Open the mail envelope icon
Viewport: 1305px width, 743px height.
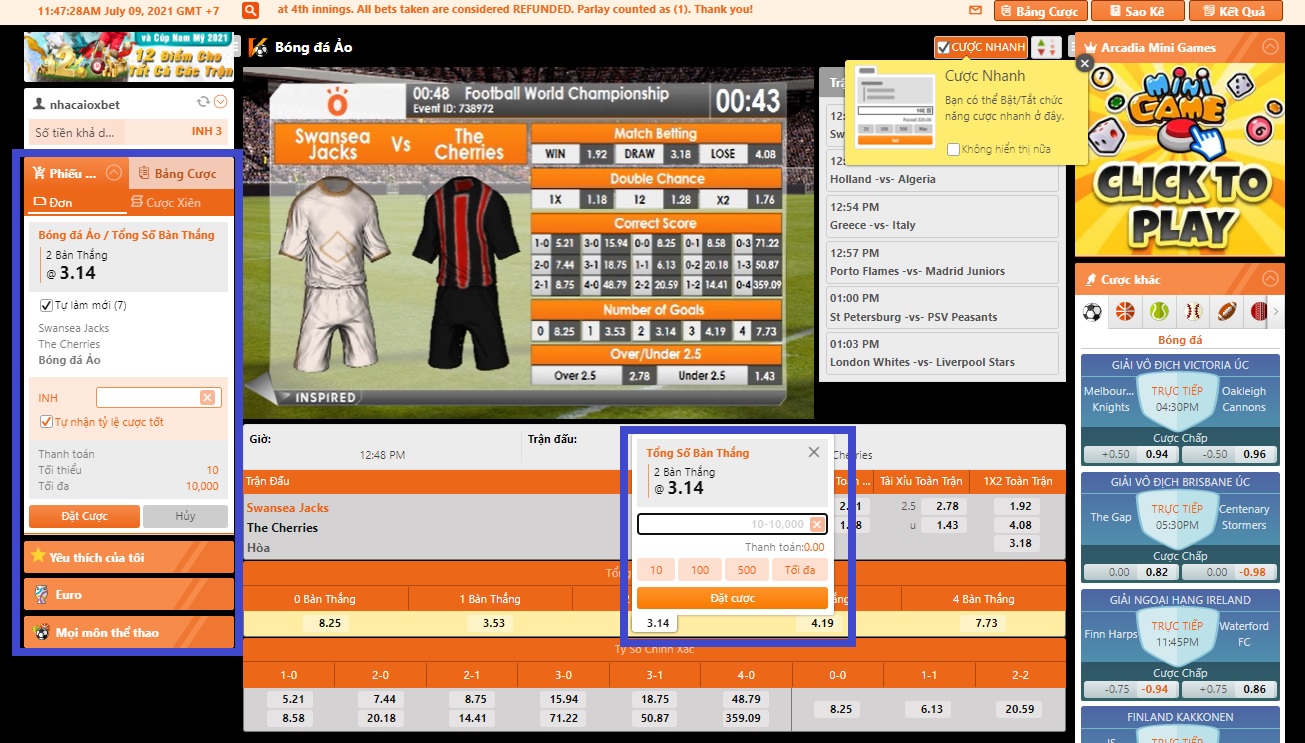pyautogui.click(x=975, y=11)
